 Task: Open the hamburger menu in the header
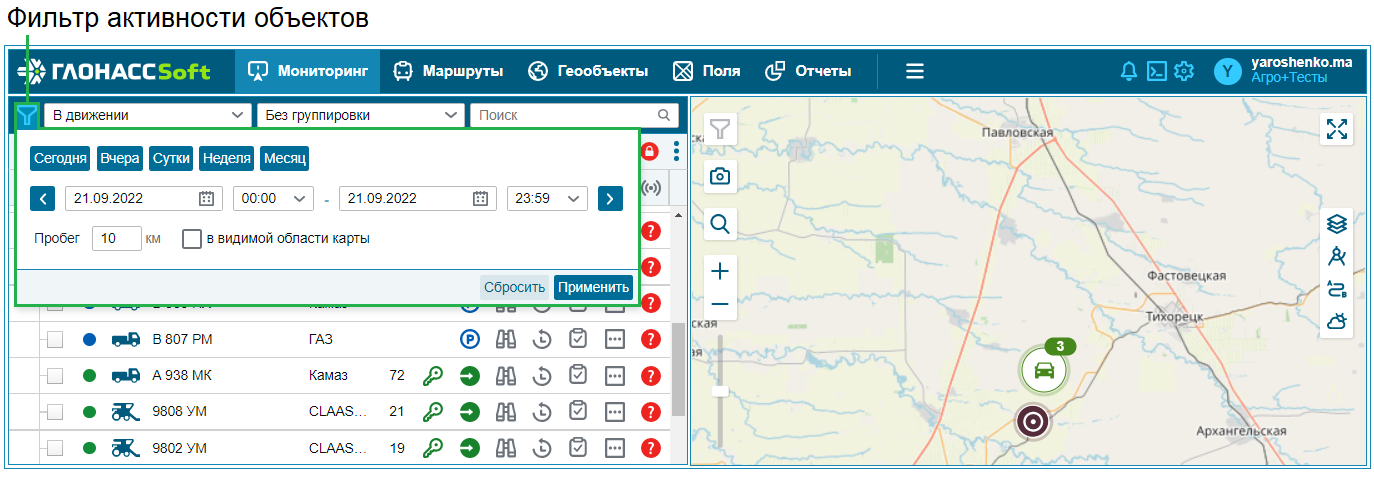point(915,71)
